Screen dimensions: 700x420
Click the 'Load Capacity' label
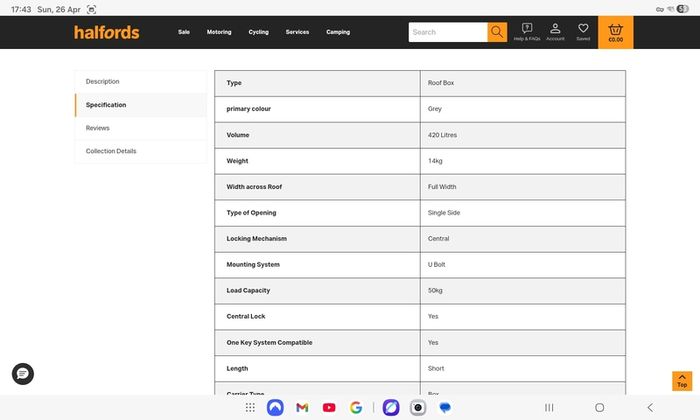[248, 290]
